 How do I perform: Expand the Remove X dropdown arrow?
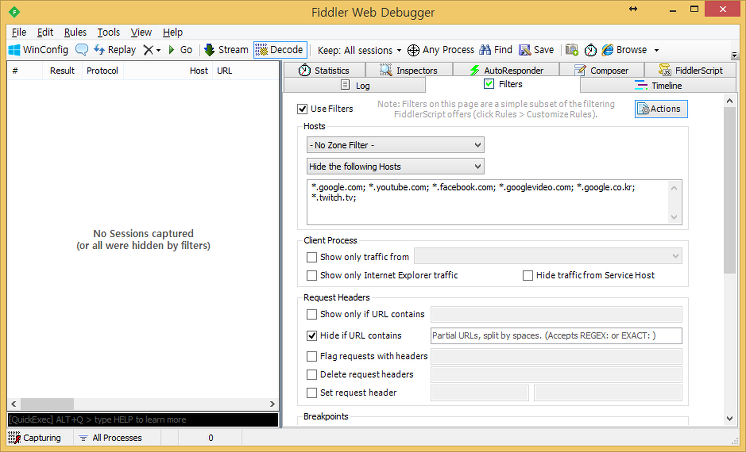pos(158,50)
